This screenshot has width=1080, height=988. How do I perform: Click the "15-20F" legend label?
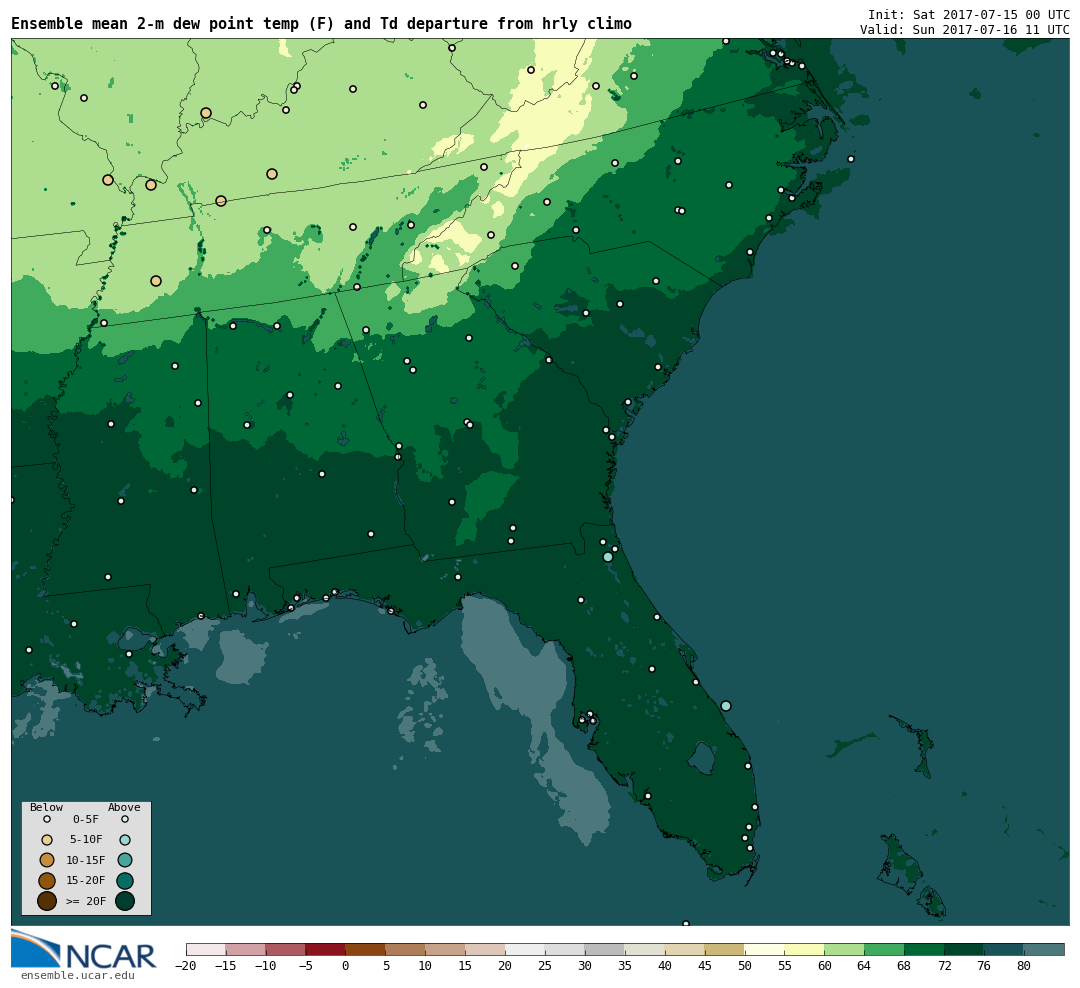86,881
